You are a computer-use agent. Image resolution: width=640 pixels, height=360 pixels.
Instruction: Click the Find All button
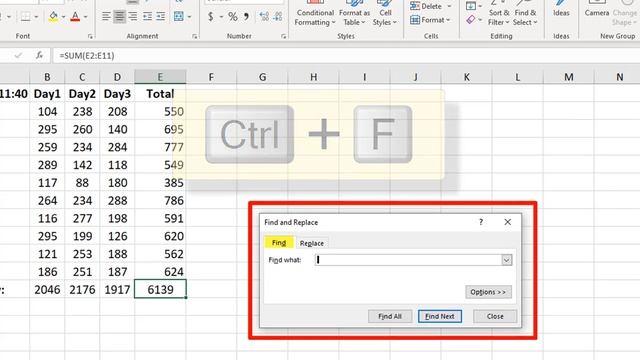click(x=390, y=316)
